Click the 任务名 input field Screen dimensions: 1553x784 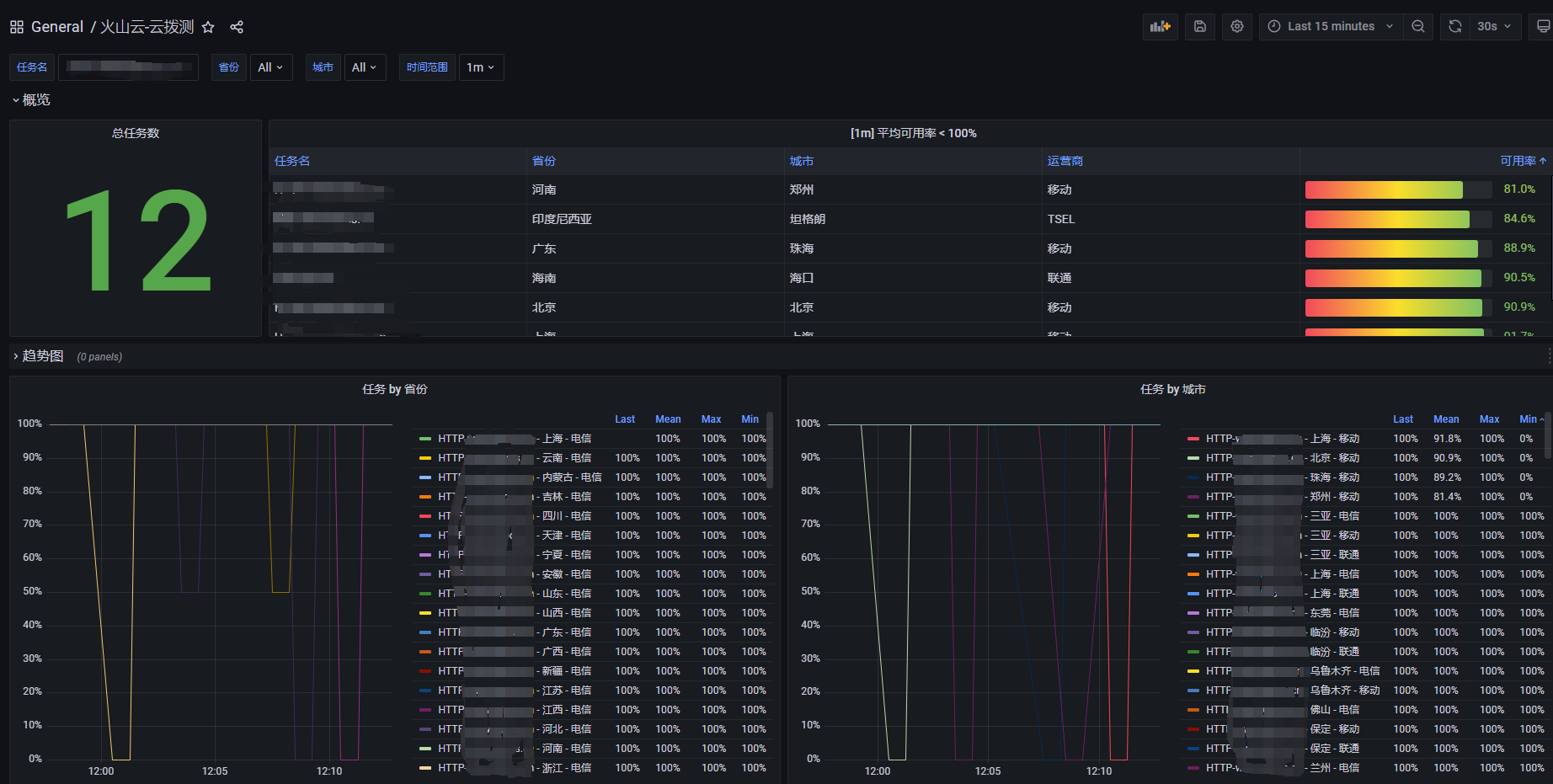128,67
